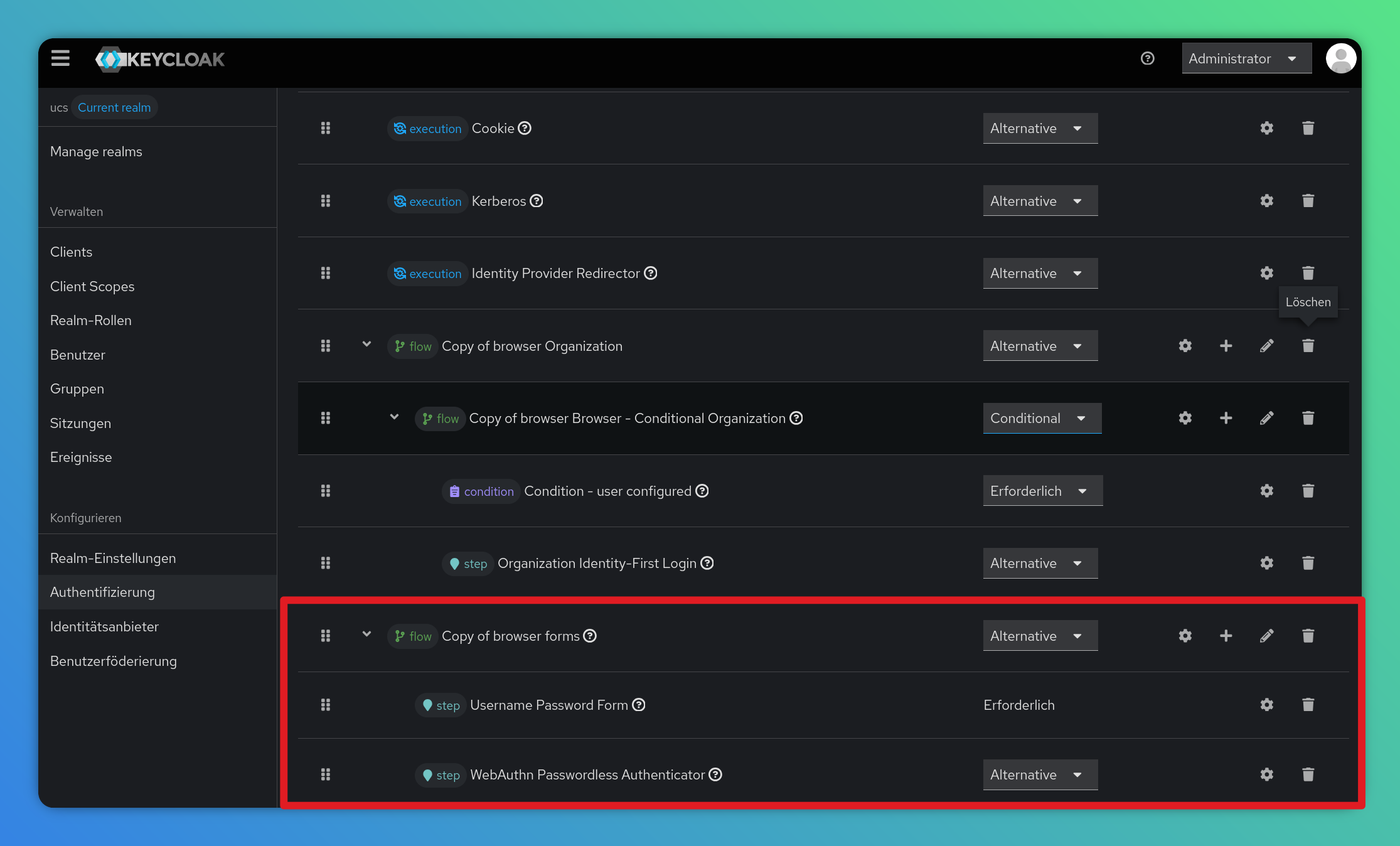This screenshot has height=846, width=1400.
Task: Click the help question mark in header
Action: tap(1147, 58)
